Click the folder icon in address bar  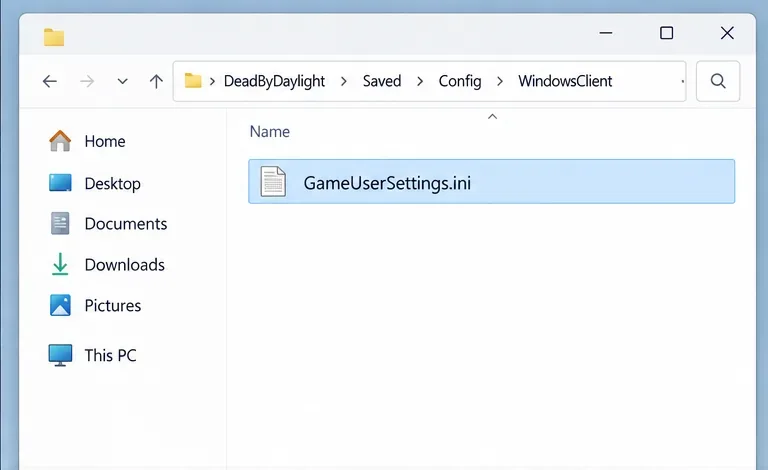coord(193,81)
